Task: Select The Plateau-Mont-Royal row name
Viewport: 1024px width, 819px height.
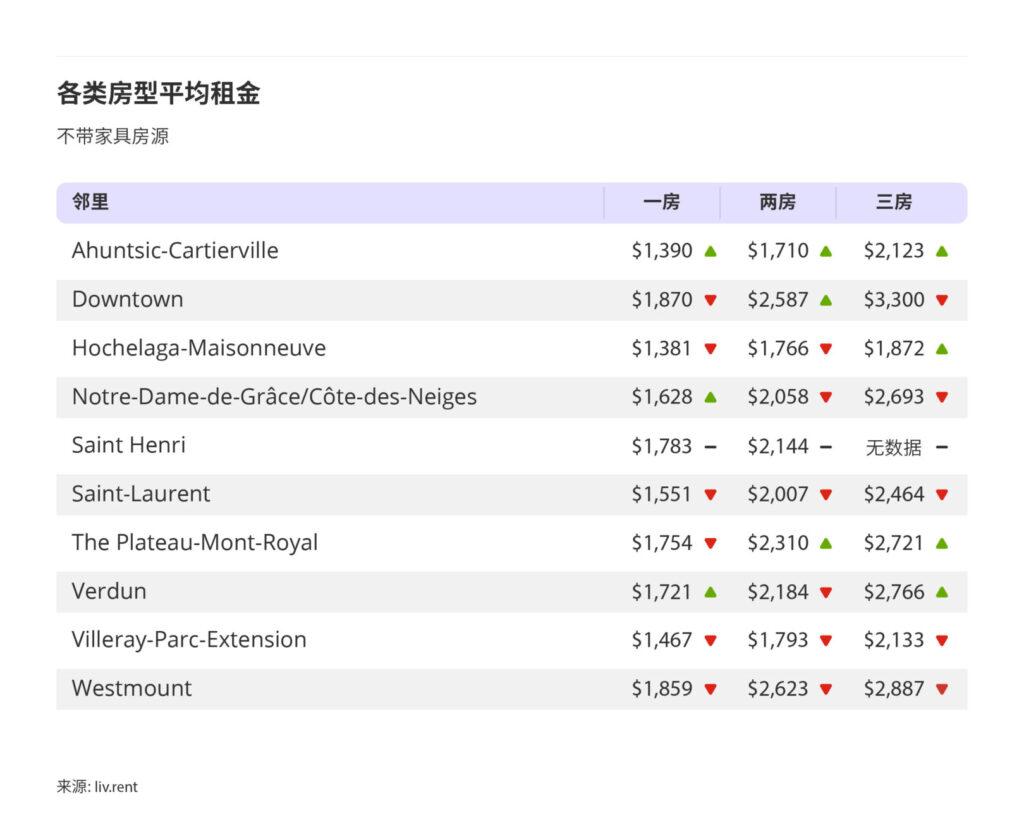Action: [x=195, y=543]
